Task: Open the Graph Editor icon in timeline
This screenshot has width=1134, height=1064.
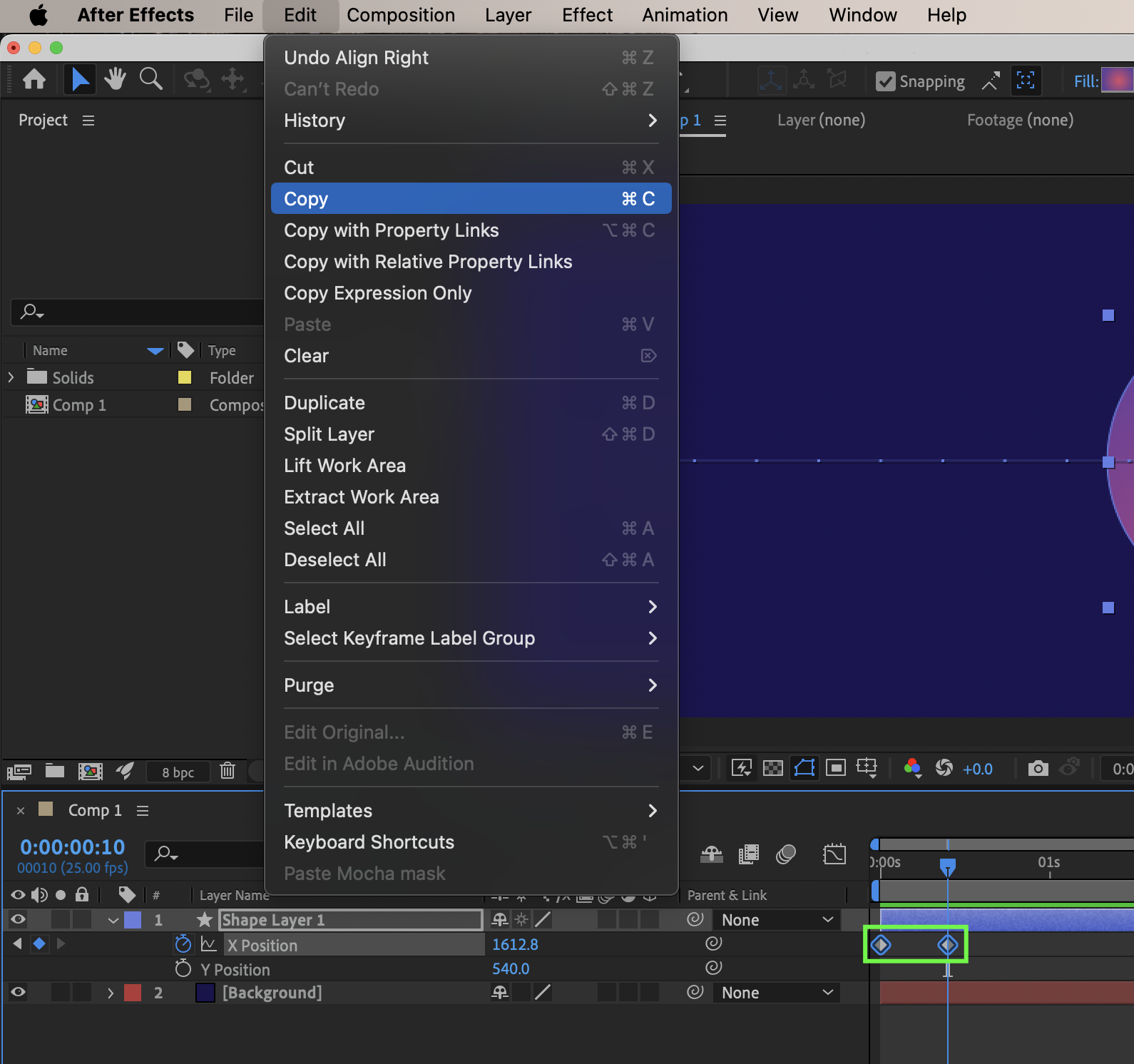Action: click(834, 854)
